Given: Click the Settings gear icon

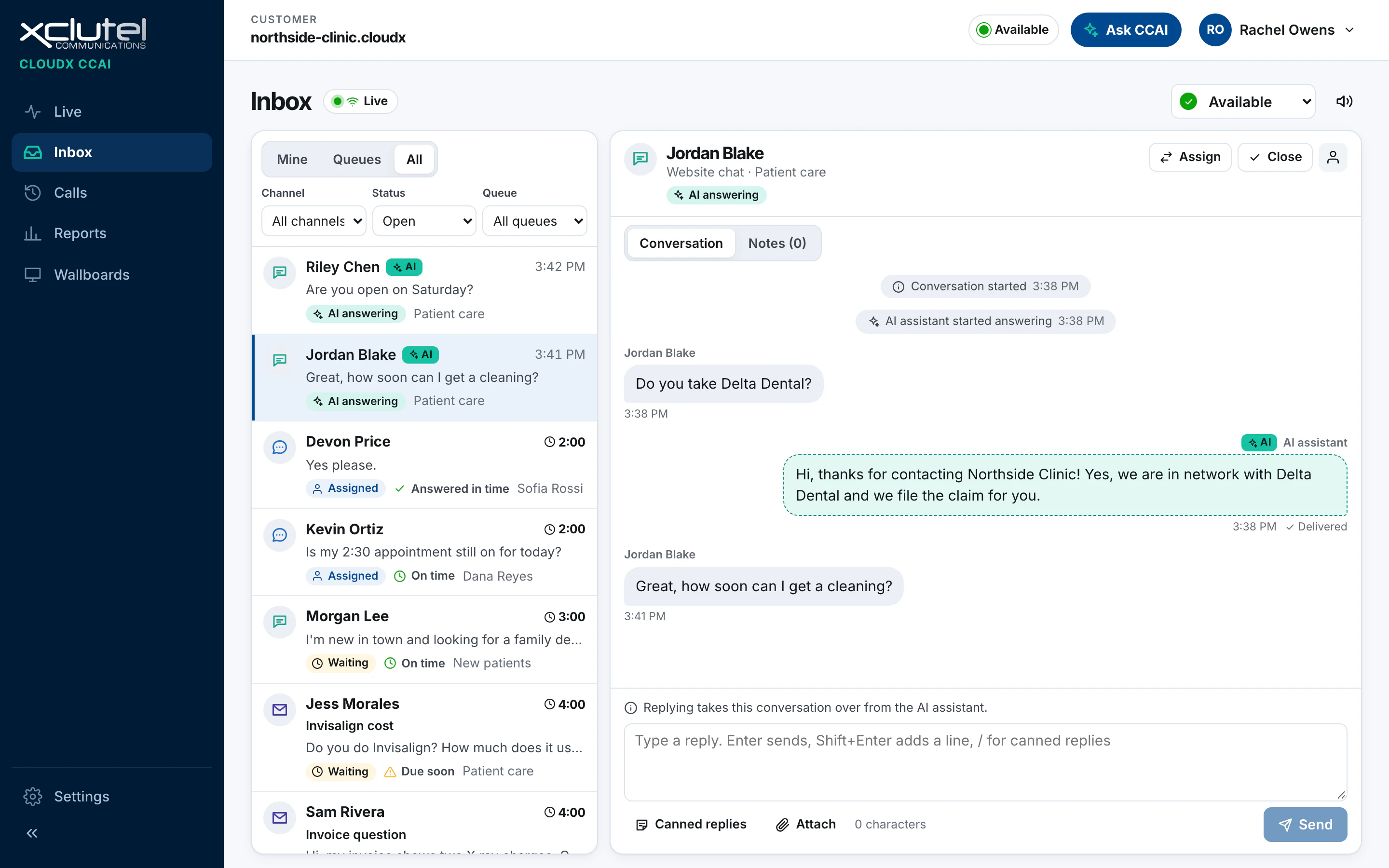Looking at the screenshot, I should pos(33,796).
